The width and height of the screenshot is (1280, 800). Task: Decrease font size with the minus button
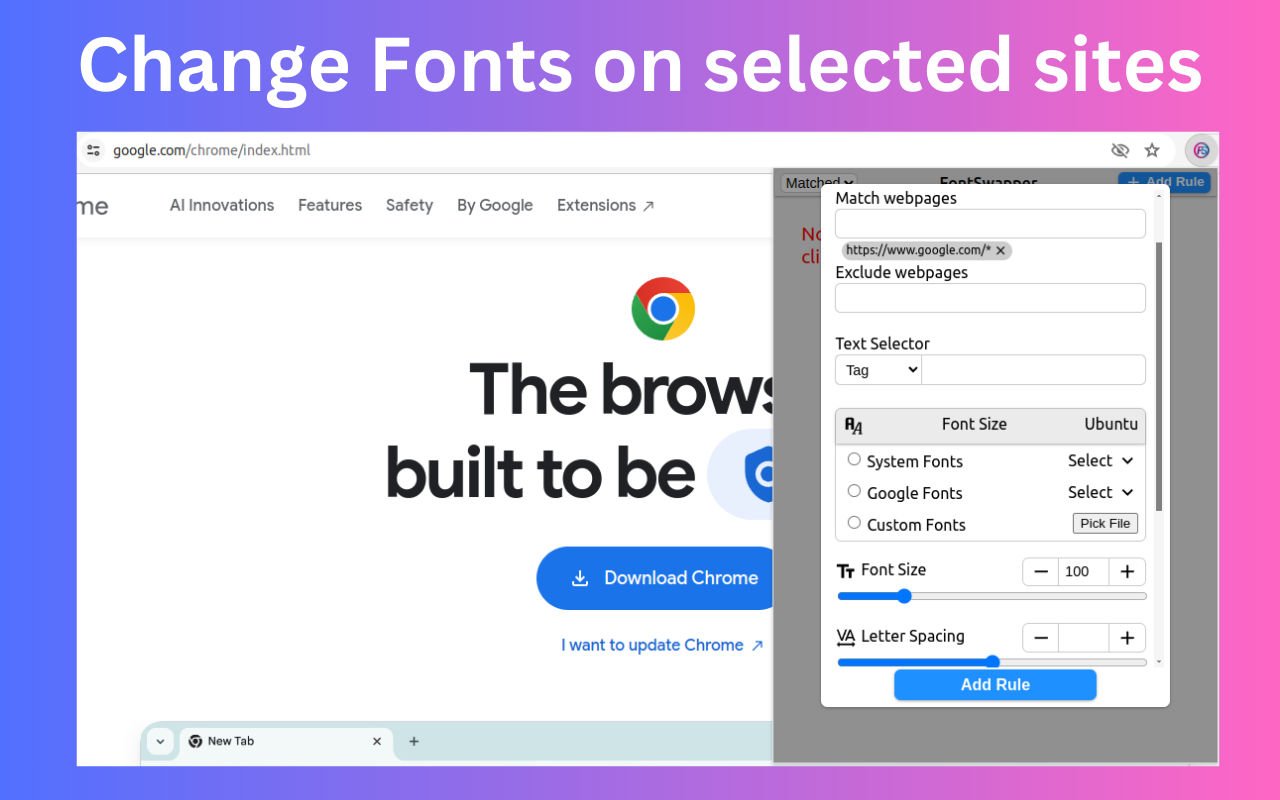1041,572
